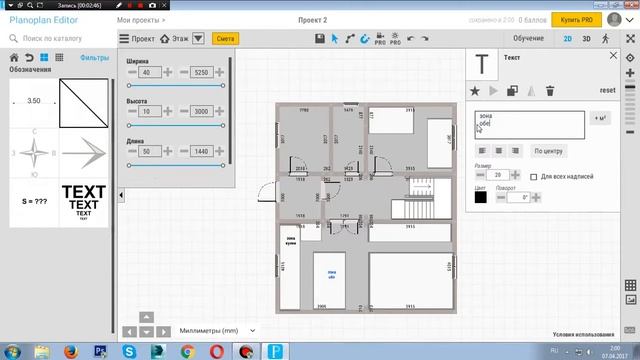
Task: Switch catalog to small grid view
Action: [x=59, y=57]
